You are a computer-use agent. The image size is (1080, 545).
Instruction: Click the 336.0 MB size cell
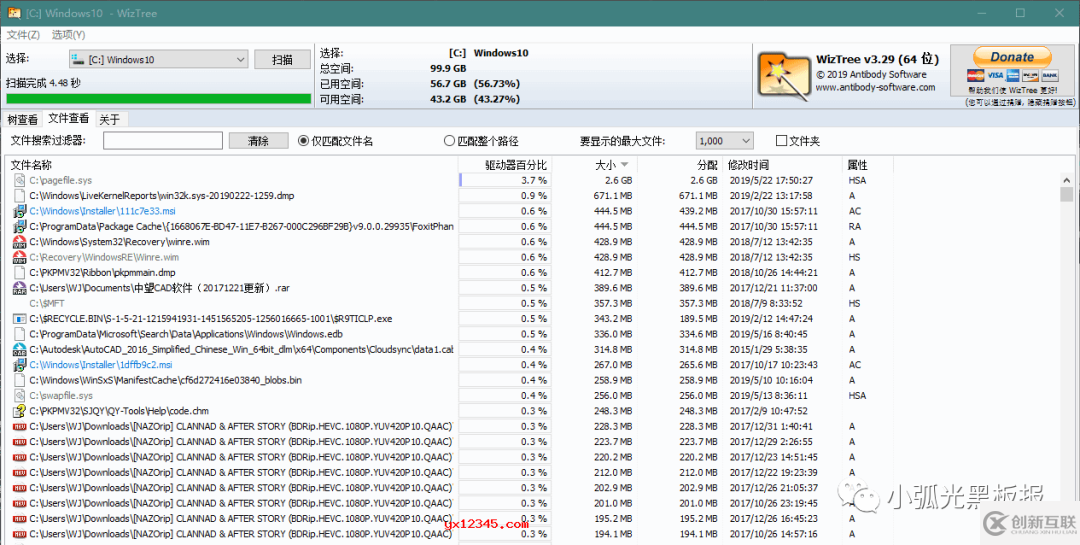click(x=613, y=334)
